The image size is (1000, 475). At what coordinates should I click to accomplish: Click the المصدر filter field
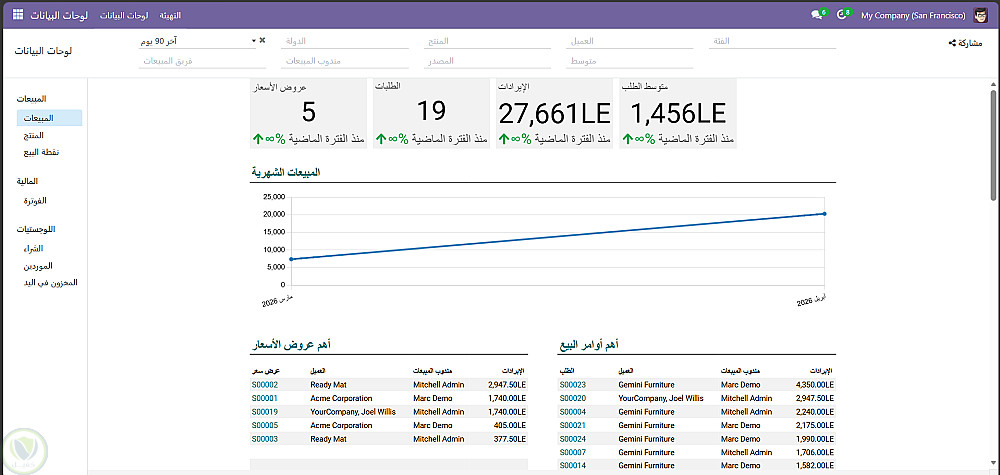point(488,61)
